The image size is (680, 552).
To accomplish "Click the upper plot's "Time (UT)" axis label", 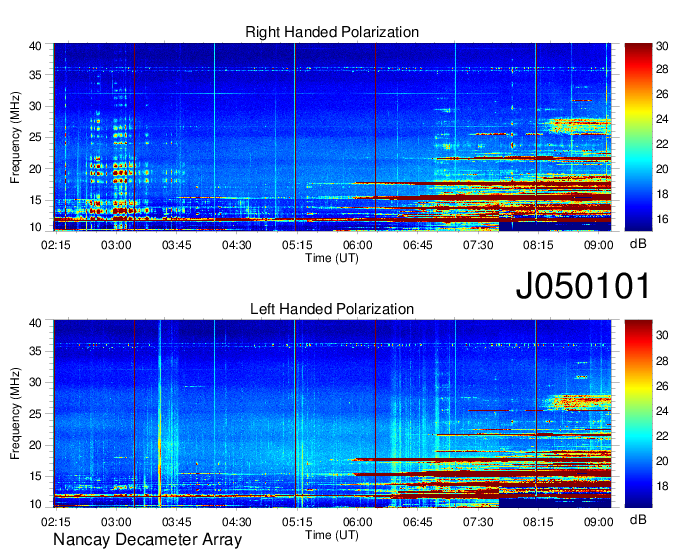I will click(332, 258).
